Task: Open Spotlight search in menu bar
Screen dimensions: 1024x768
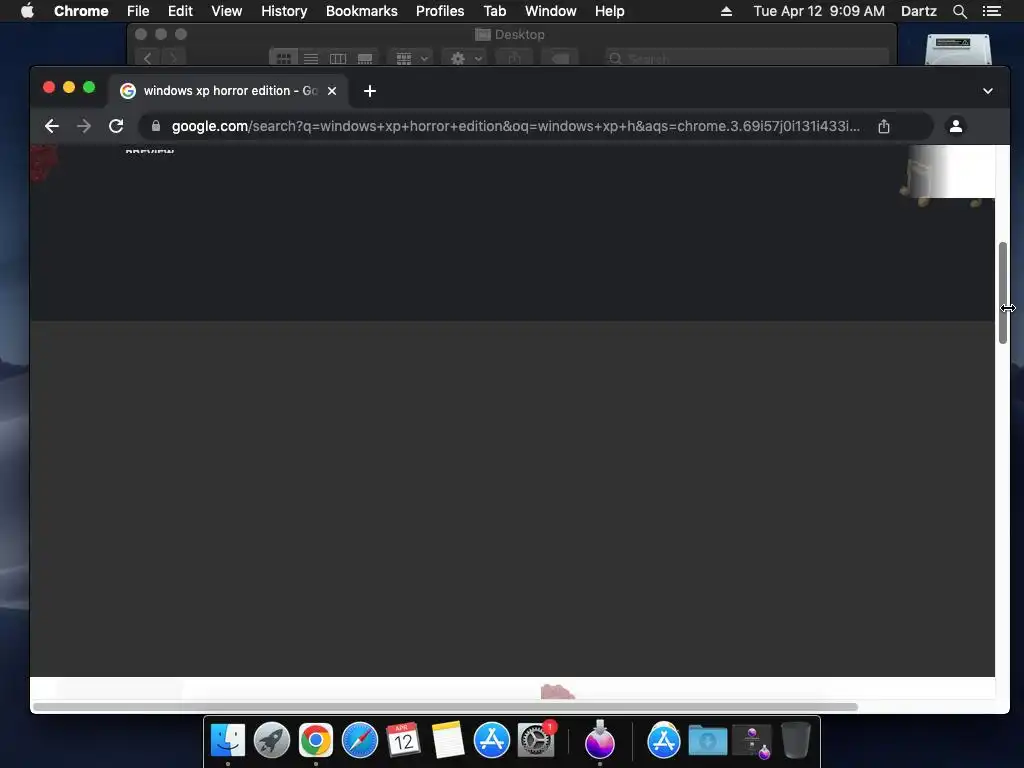Action: (x=959, y=11)
